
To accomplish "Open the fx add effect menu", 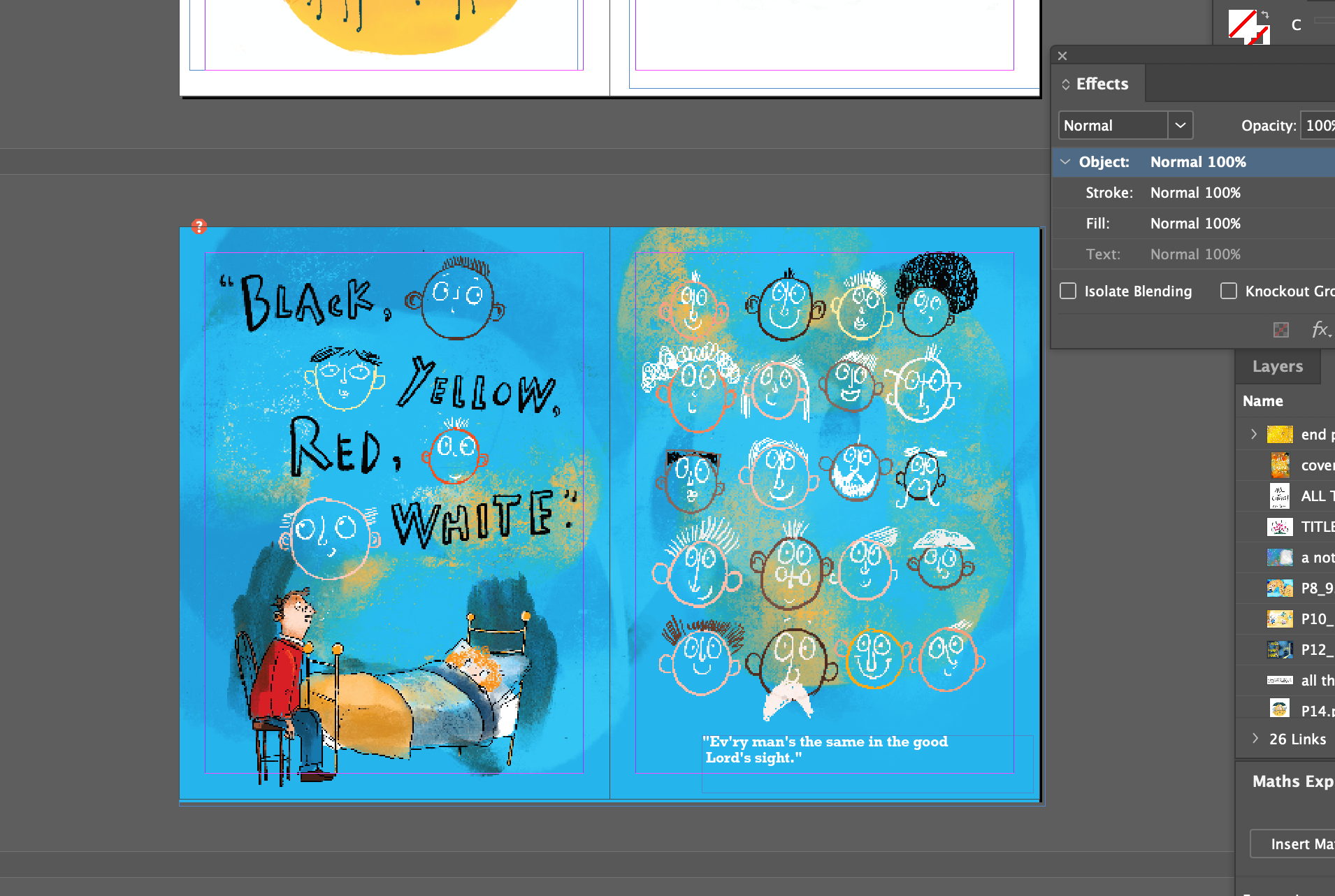I will 1321,329.
